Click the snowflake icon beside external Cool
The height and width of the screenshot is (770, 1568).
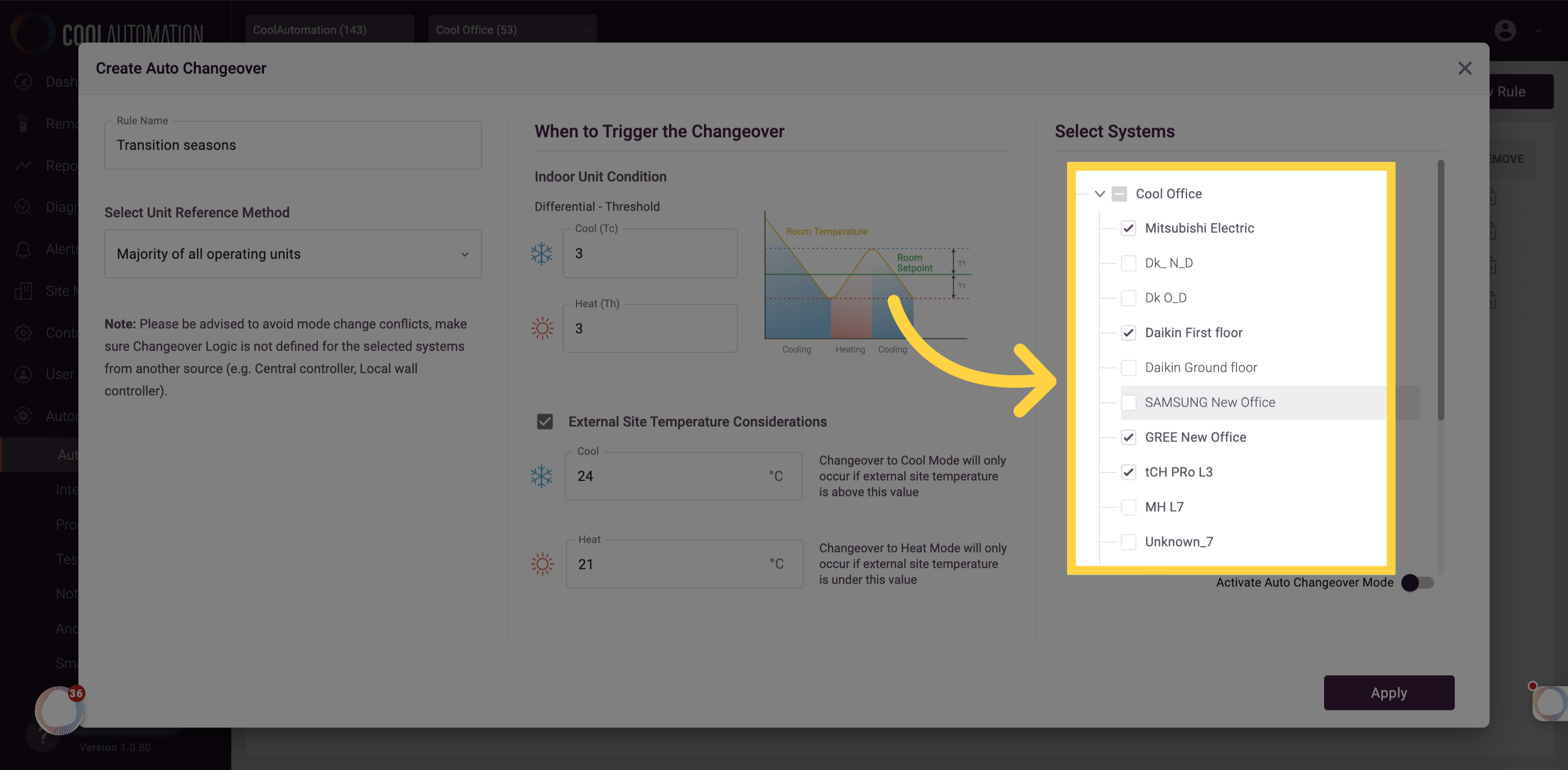541,476
